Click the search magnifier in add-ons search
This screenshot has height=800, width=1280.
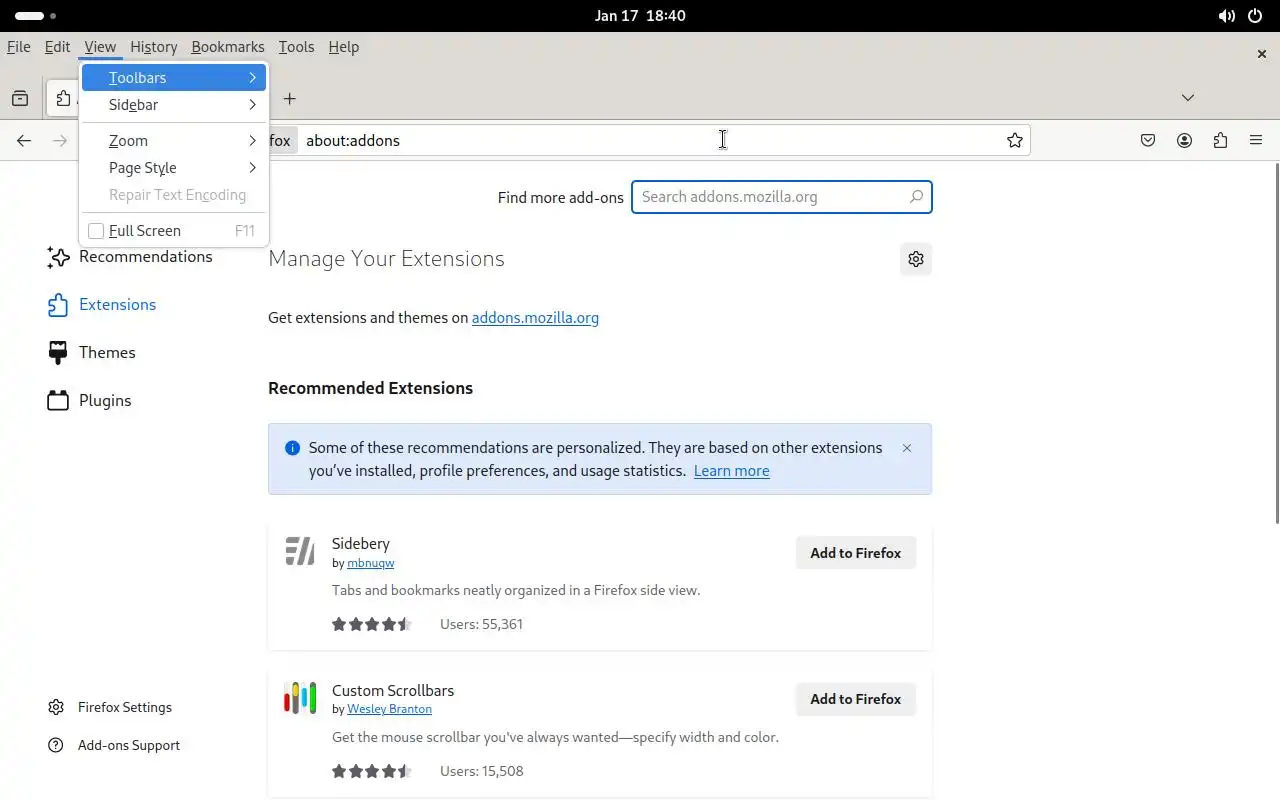pyautogui.click(x=916, y=197)
